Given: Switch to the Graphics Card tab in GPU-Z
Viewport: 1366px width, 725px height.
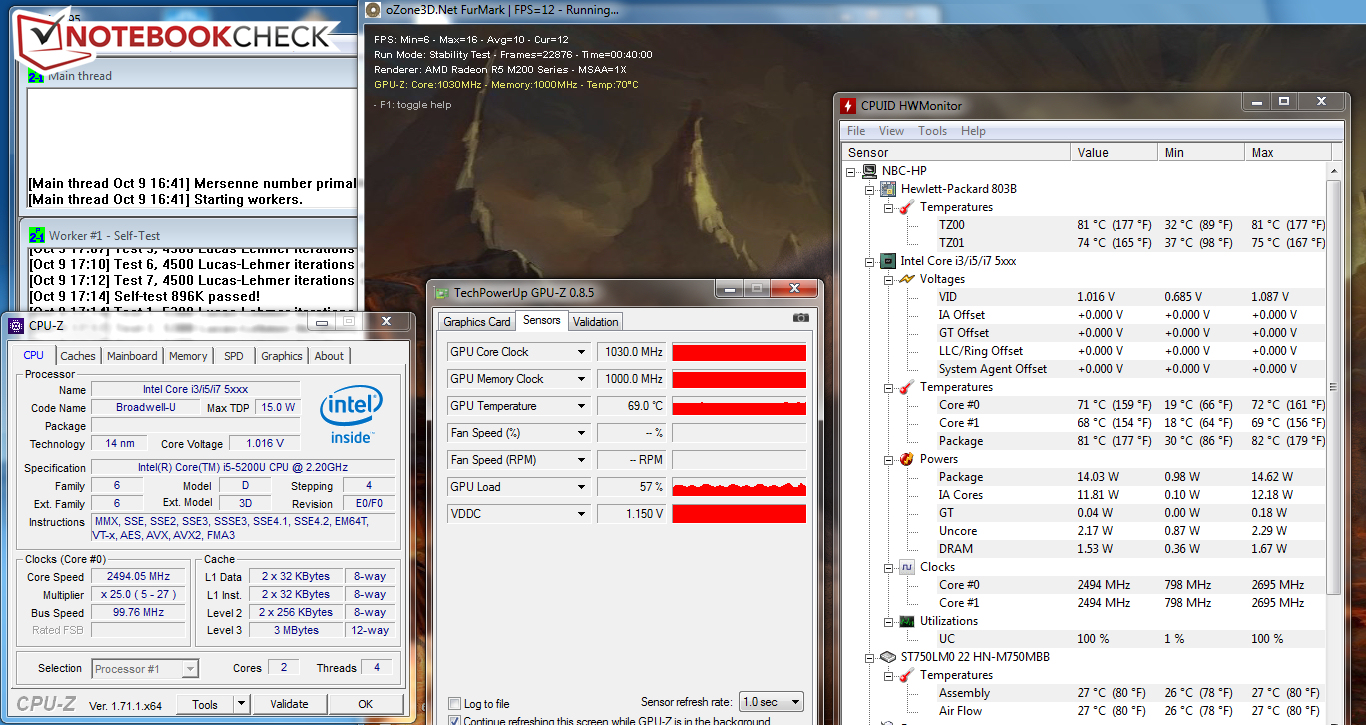Looking at the screenshot, I should pyautogui.click(x=477, y=321).
